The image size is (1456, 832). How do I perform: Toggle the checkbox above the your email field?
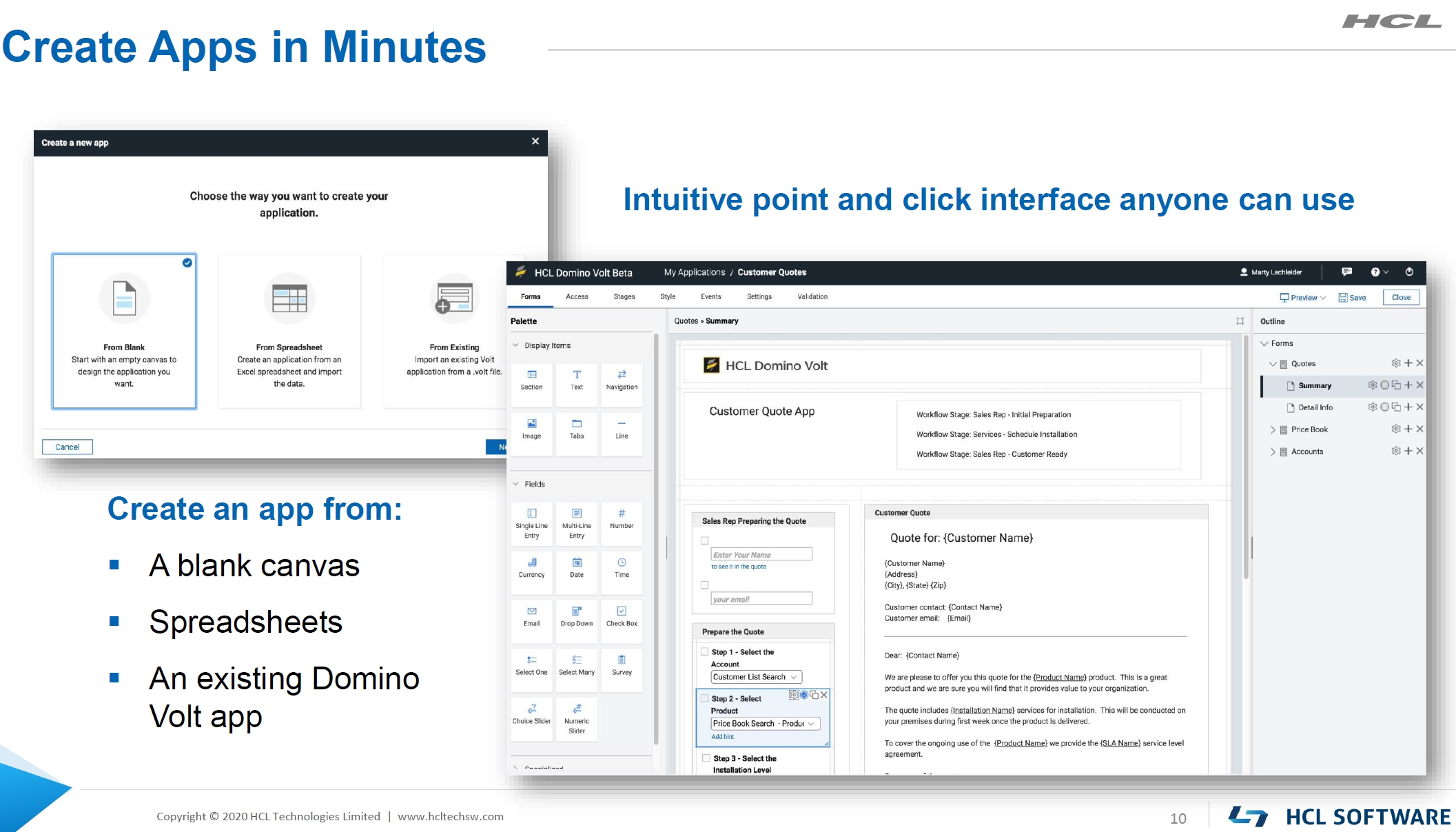[x=704, y=585]
